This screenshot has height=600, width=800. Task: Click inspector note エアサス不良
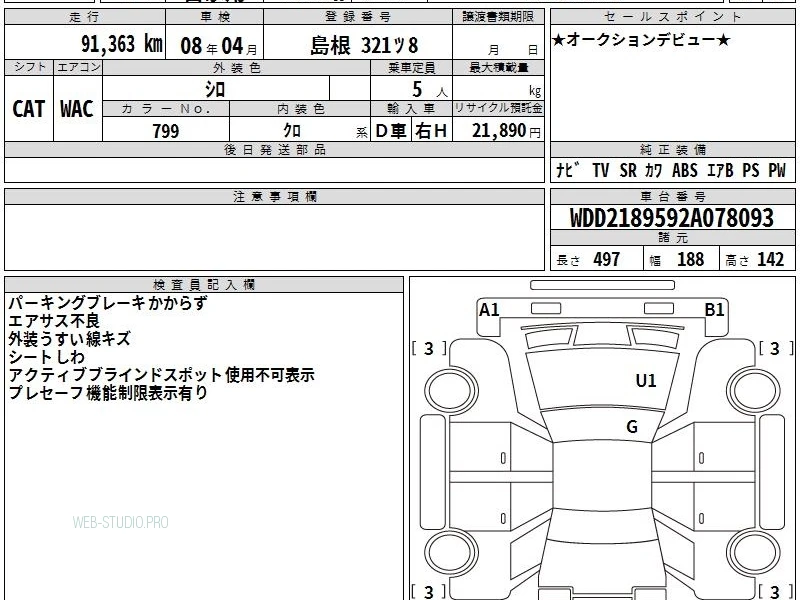point(54,321)
